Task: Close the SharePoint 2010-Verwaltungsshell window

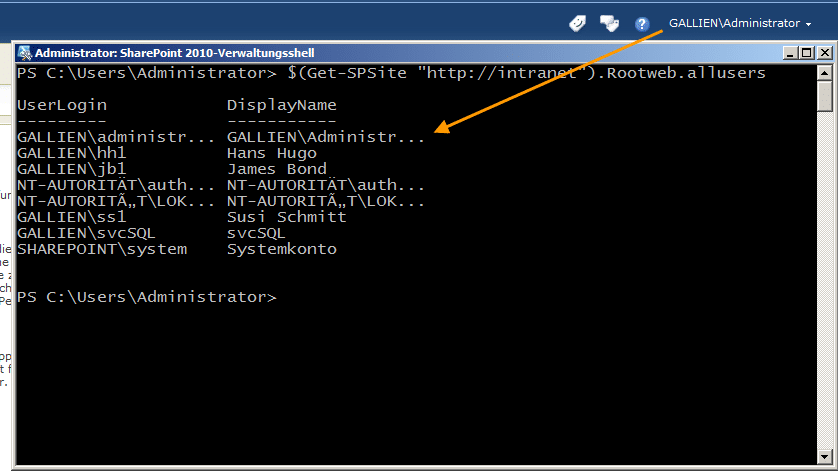Action: (825, 53)
